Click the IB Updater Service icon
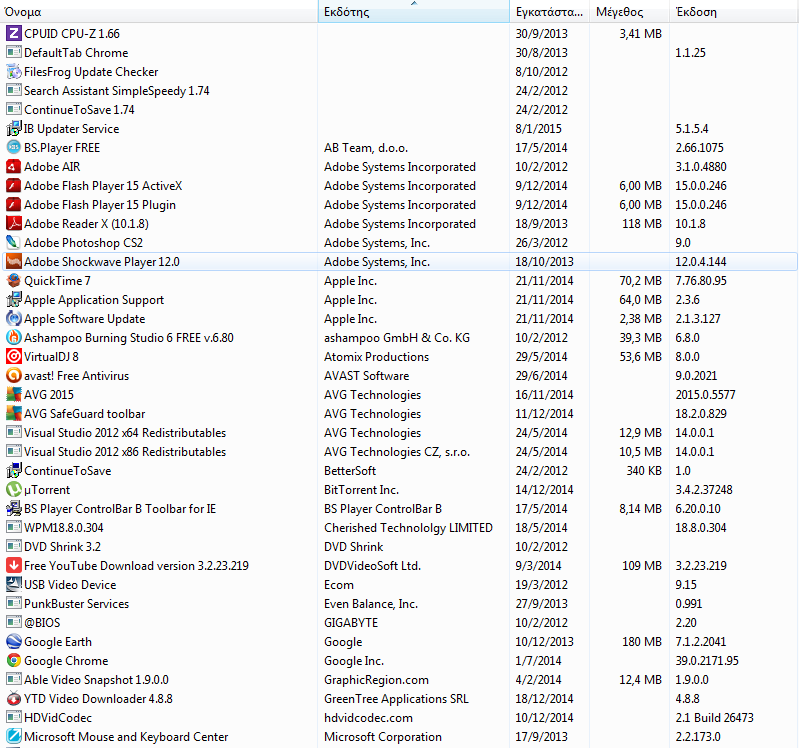 pyautogui.click(x=14, y=129)
